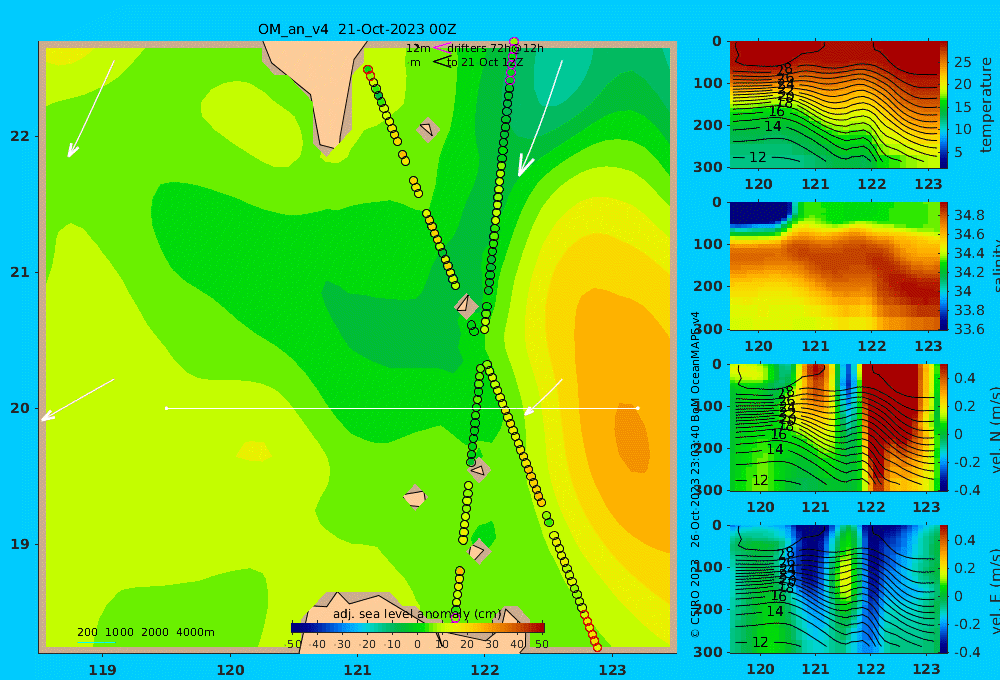Click the 34.8 value on the salinity colorbar

(969, 215)
